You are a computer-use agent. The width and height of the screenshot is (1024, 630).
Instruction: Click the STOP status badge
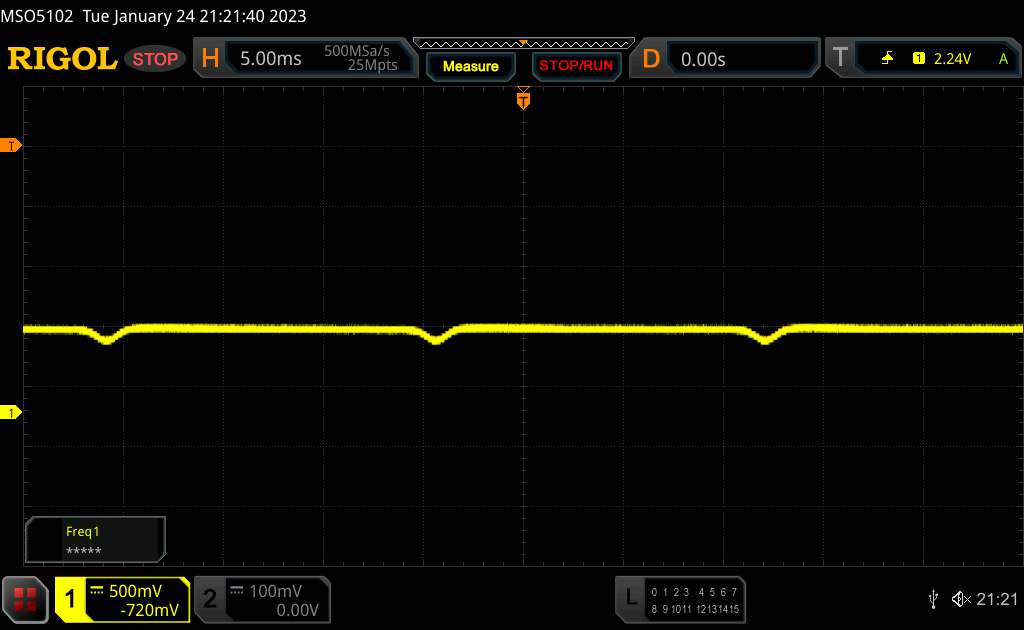click(x=155, y=59)
